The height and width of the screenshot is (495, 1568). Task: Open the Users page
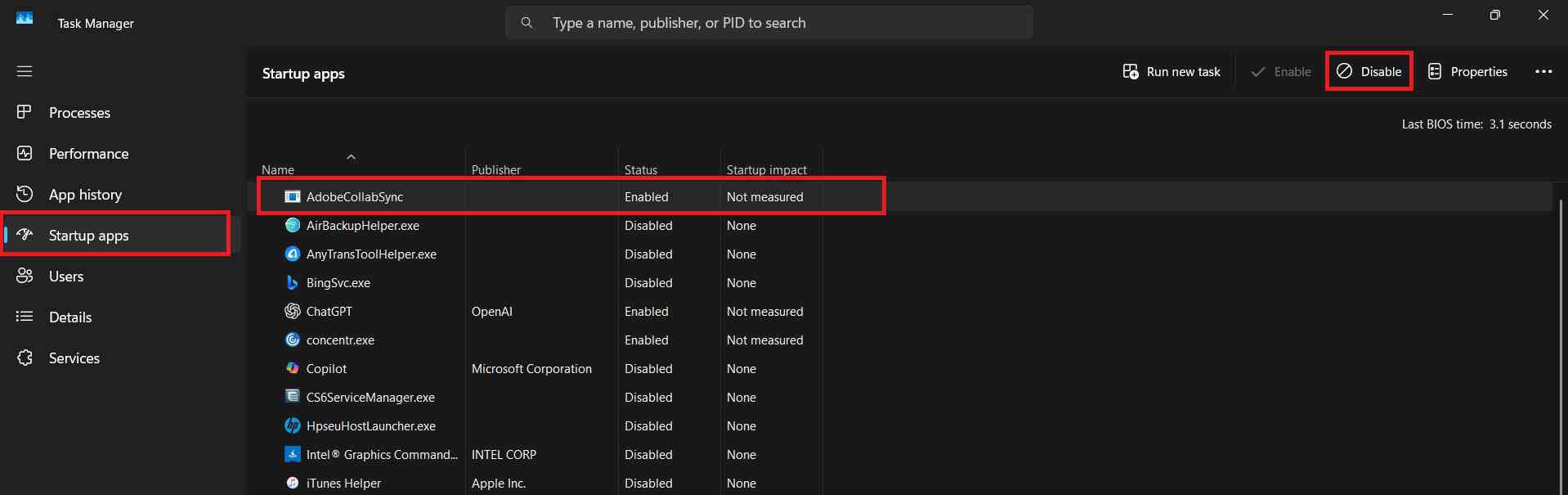(x=66, y=277)
